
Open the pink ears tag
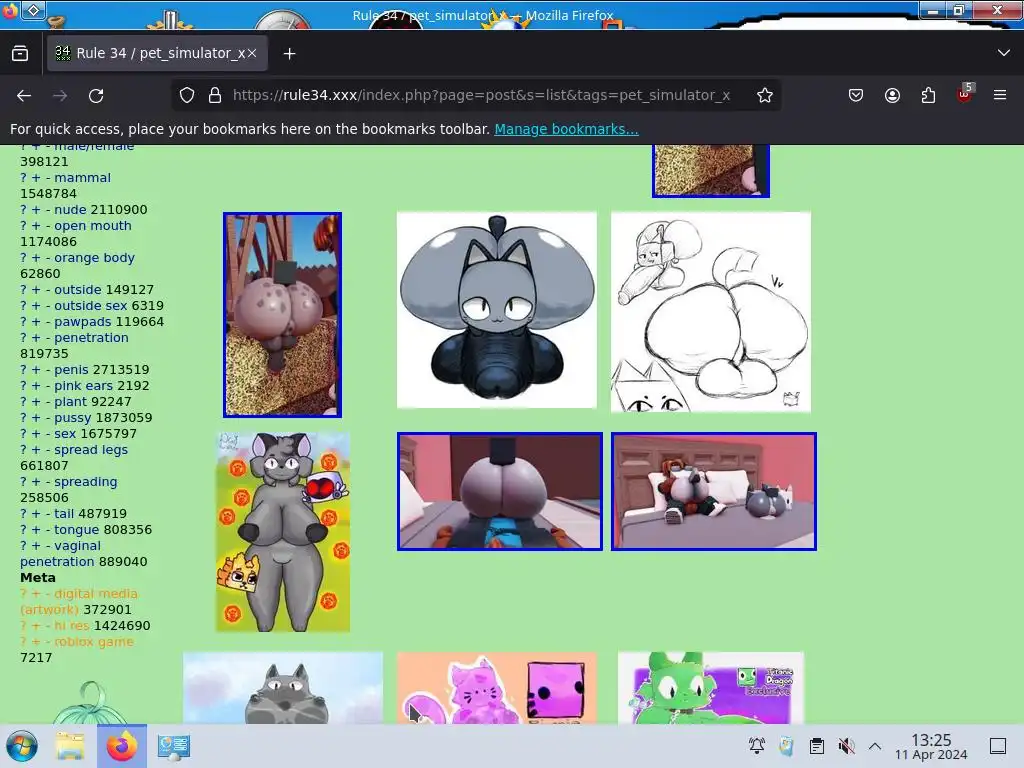[84, 385]
